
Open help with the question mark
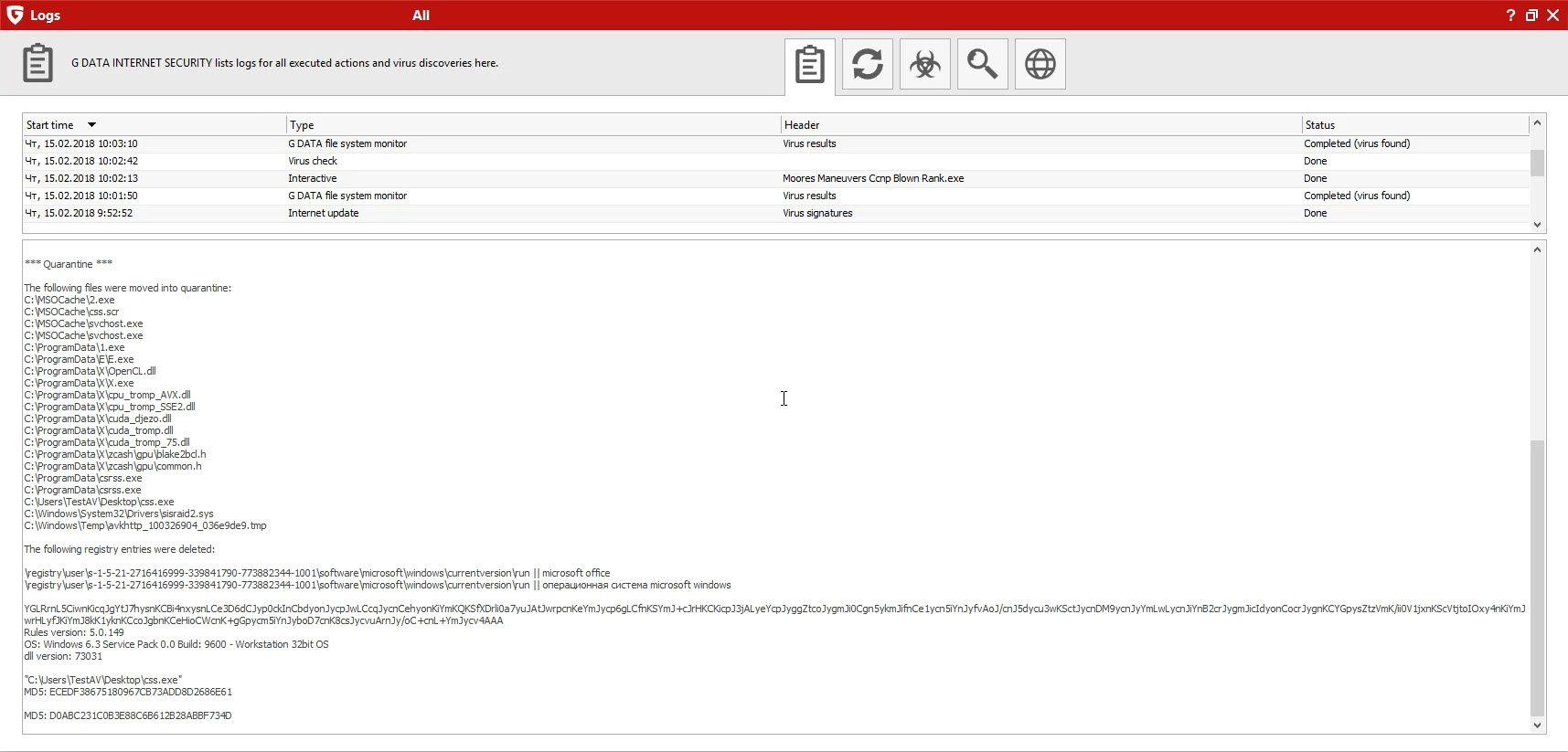[1510, 16]
